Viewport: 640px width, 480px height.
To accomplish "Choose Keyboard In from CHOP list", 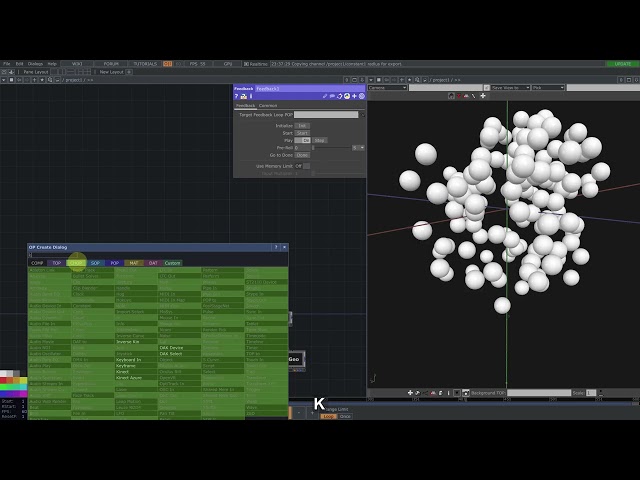I will [x=129, y=360].
